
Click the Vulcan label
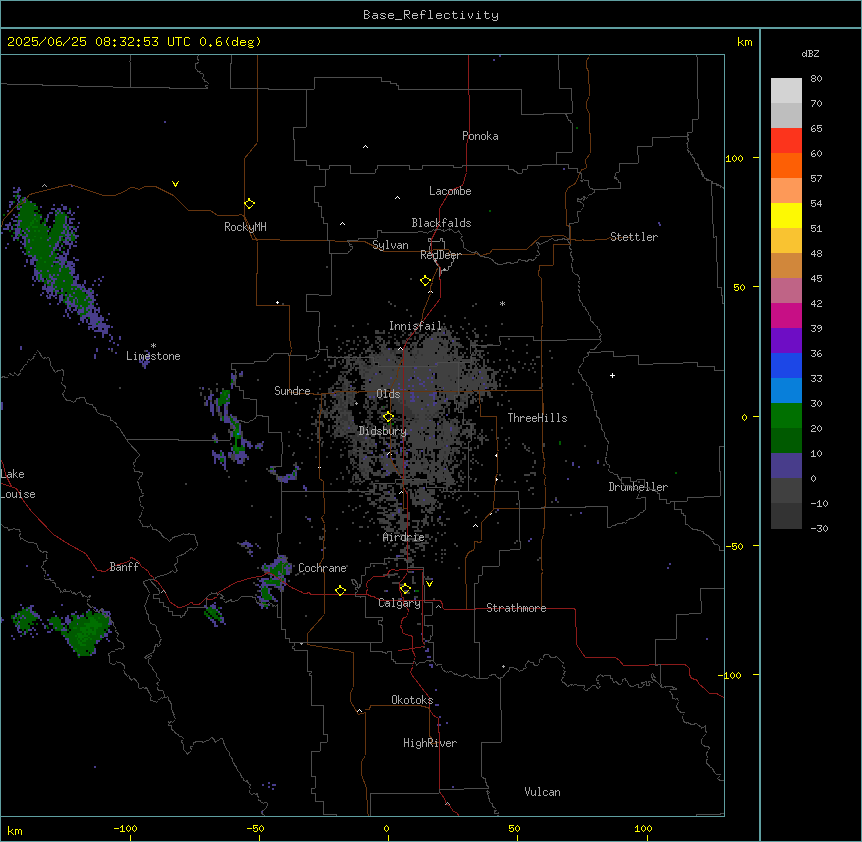tap(543, 792)
